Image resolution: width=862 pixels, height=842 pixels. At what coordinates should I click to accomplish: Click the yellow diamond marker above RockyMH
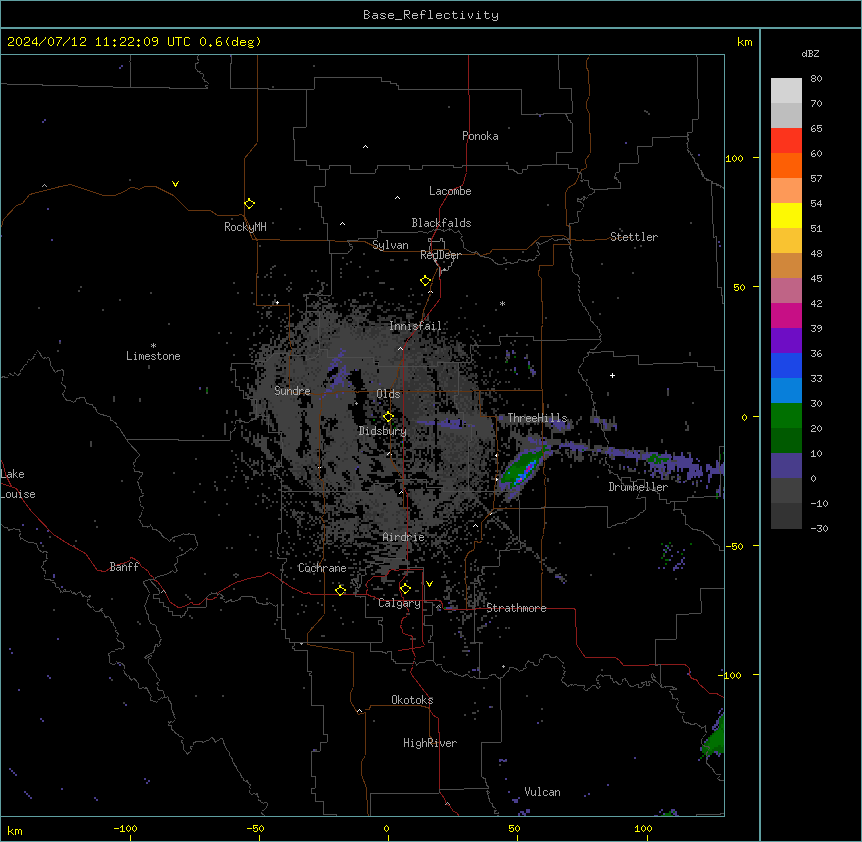pos(250,204)
